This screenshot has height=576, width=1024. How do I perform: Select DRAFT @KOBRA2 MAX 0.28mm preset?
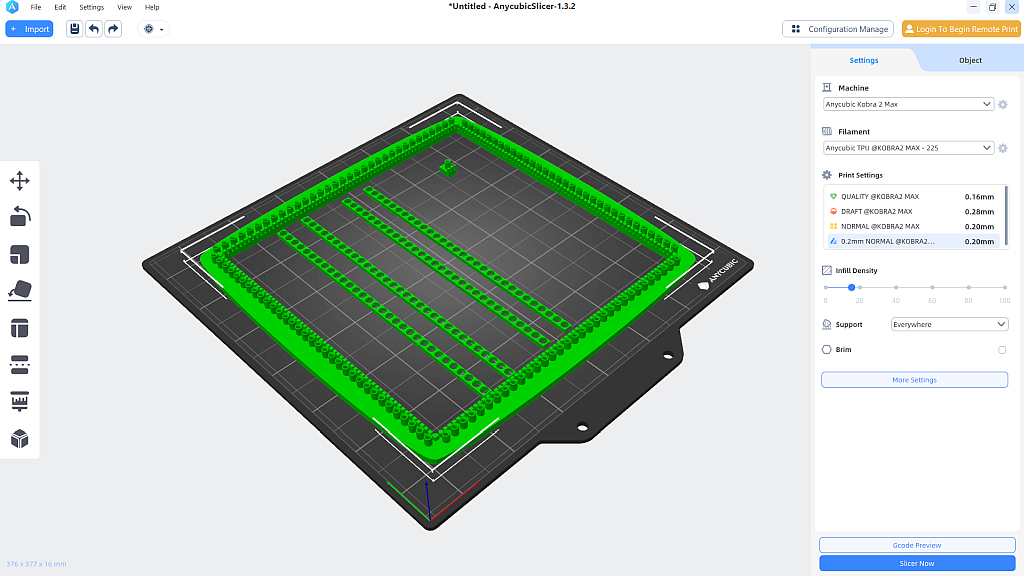coord(913,212)
